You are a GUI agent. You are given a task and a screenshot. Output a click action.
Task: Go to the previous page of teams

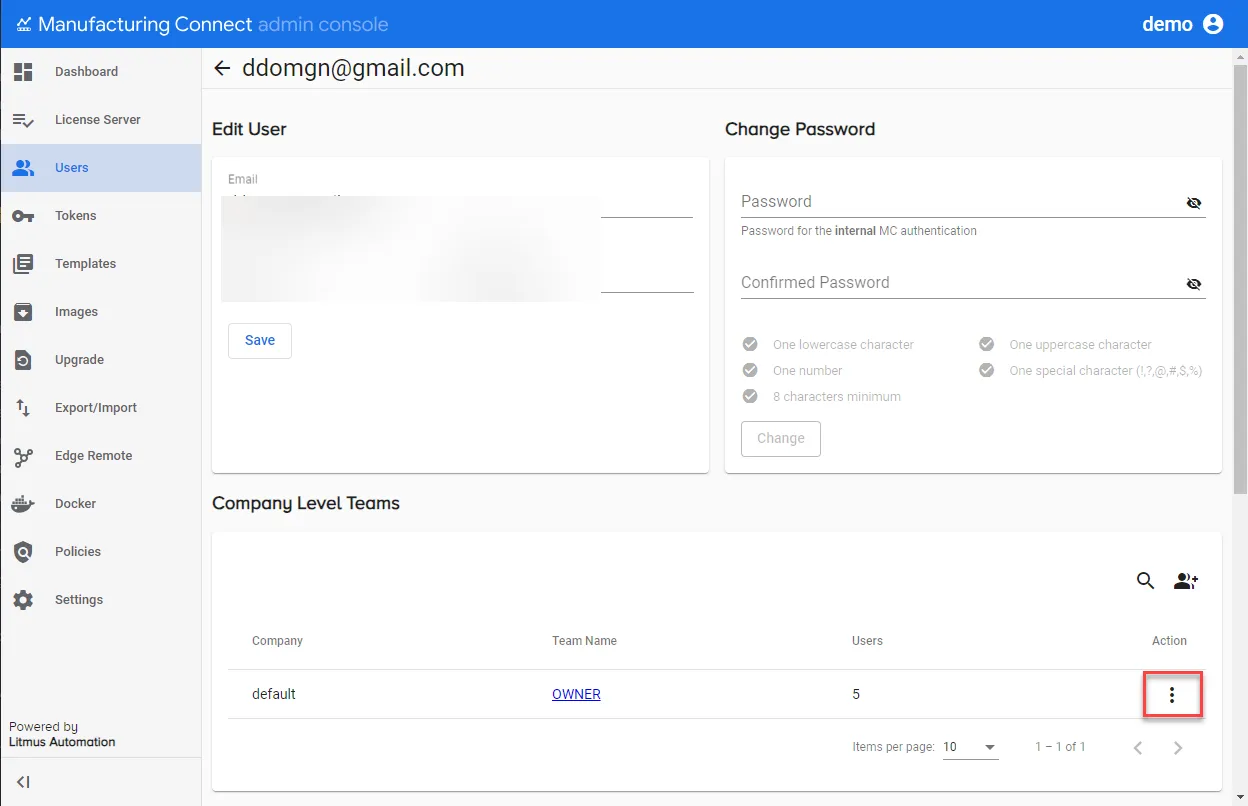[1138, 747]
